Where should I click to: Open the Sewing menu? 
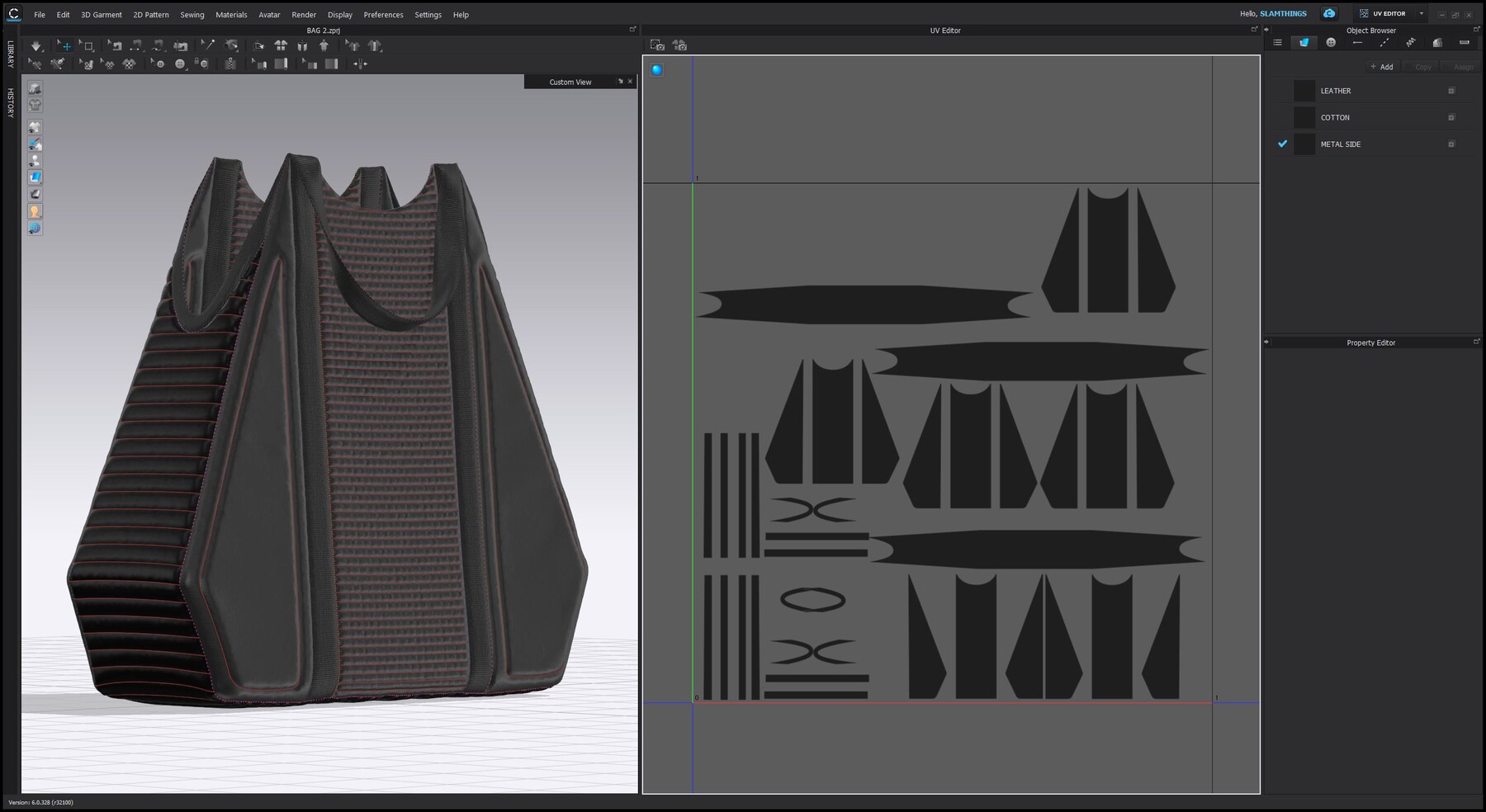coord(192,15)
